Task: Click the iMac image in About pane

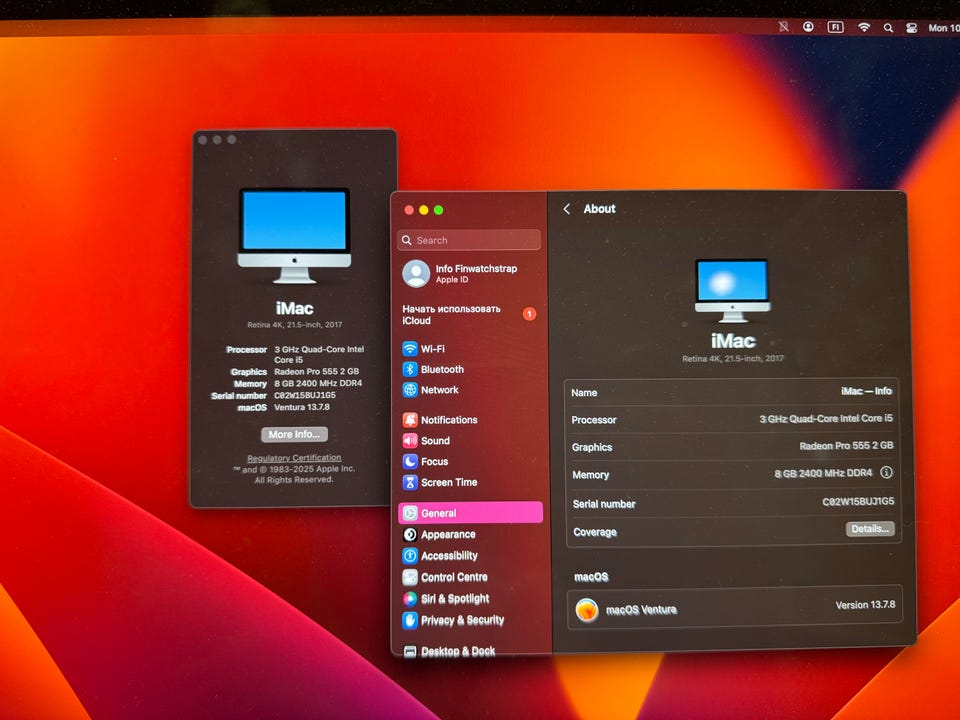Action: [733, 290]
